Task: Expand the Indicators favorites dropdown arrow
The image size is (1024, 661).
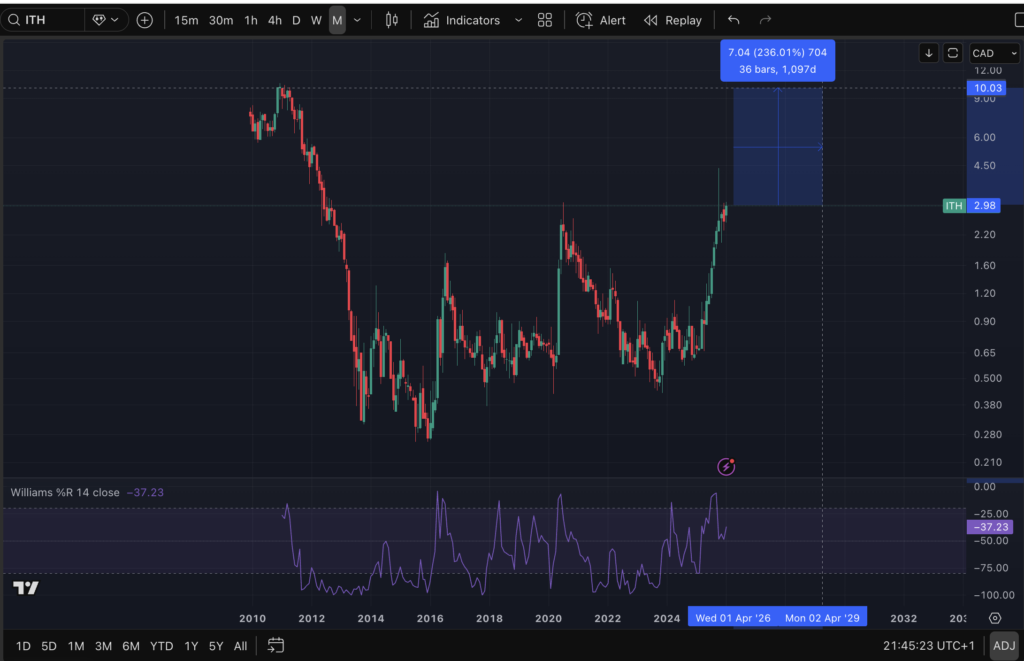Action: click(518, 20)
